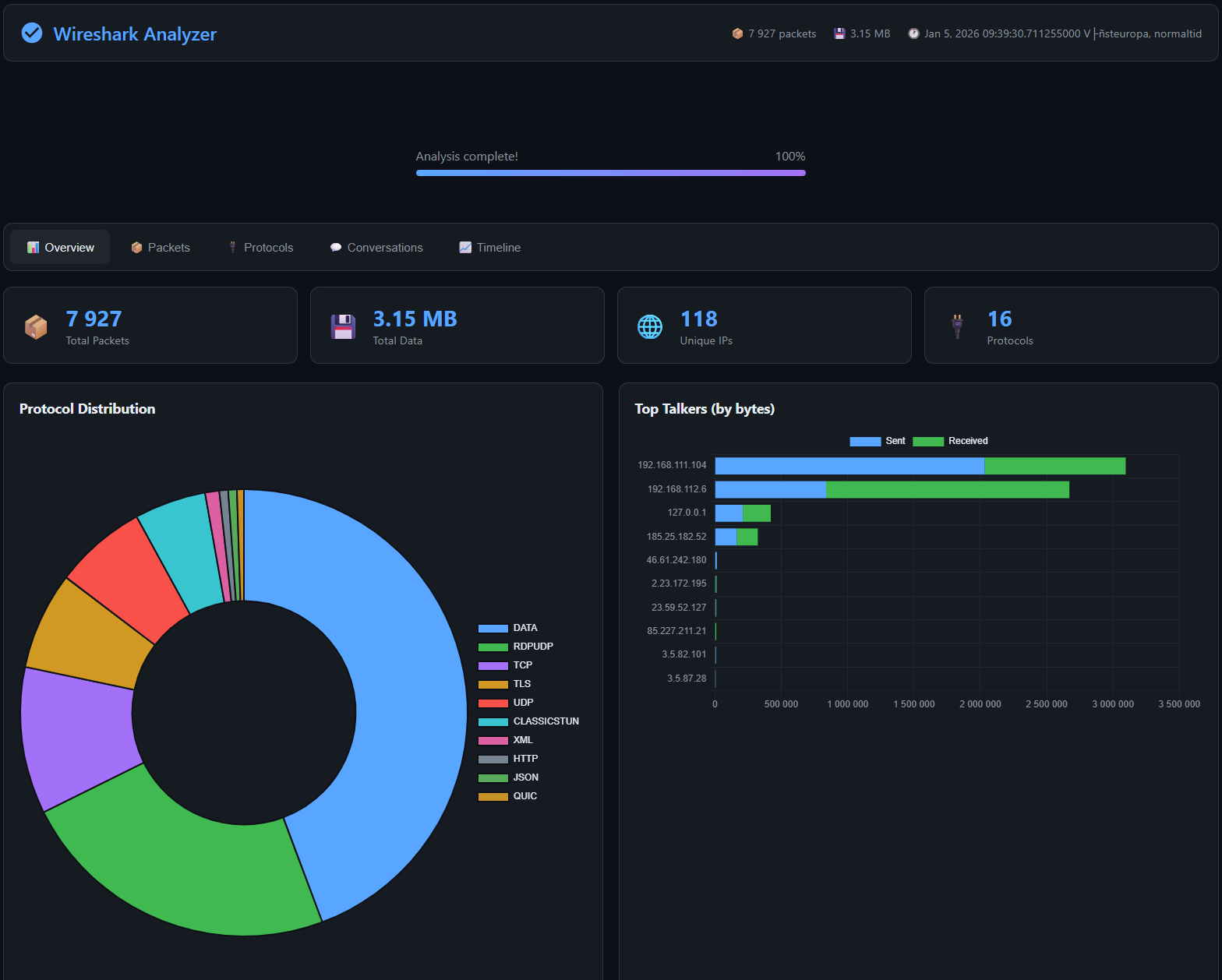Click the speech bubble icon on Conversations tab
This screenshot has height=980, width=1222.
336,247
